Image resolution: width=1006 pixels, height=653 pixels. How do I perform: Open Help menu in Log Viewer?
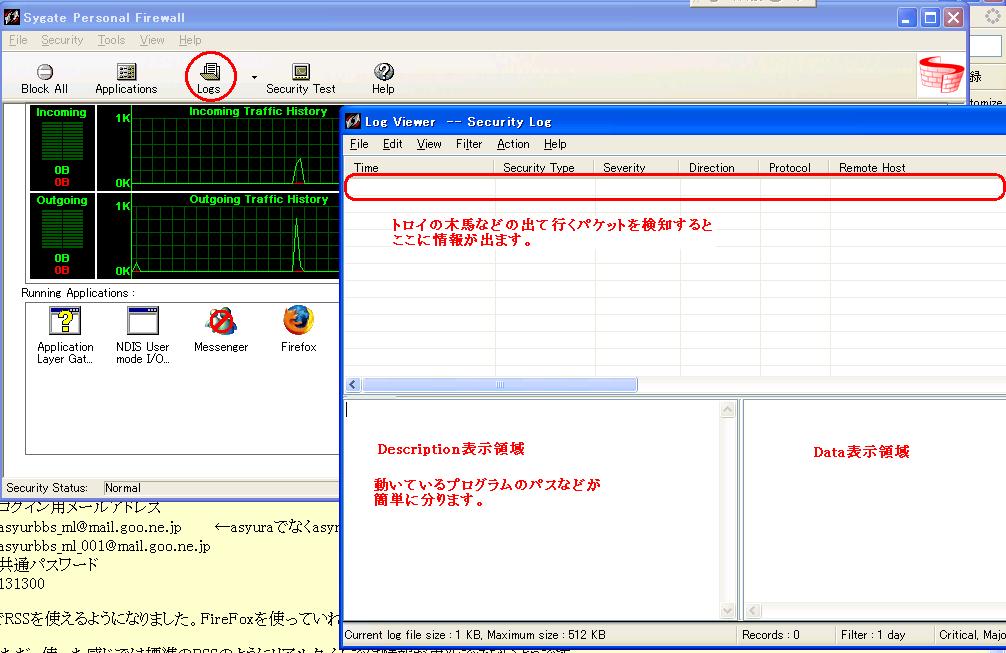point(555,144)
